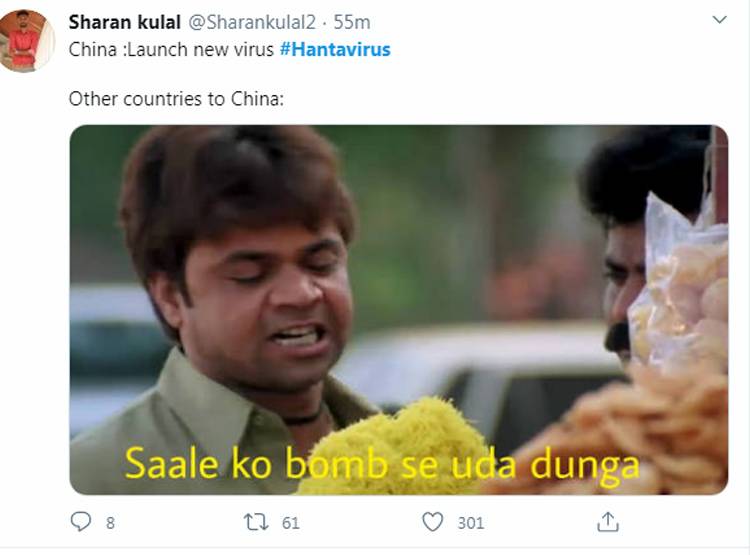This screenshot has width=750, height=555.
Task: Click the retweet count 61
Action: (x=290, y=523)
